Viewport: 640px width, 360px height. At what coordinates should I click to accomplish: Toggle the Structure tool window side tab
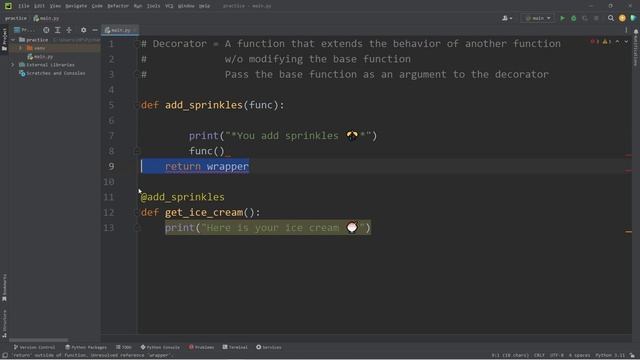click(x=4, y=323)
